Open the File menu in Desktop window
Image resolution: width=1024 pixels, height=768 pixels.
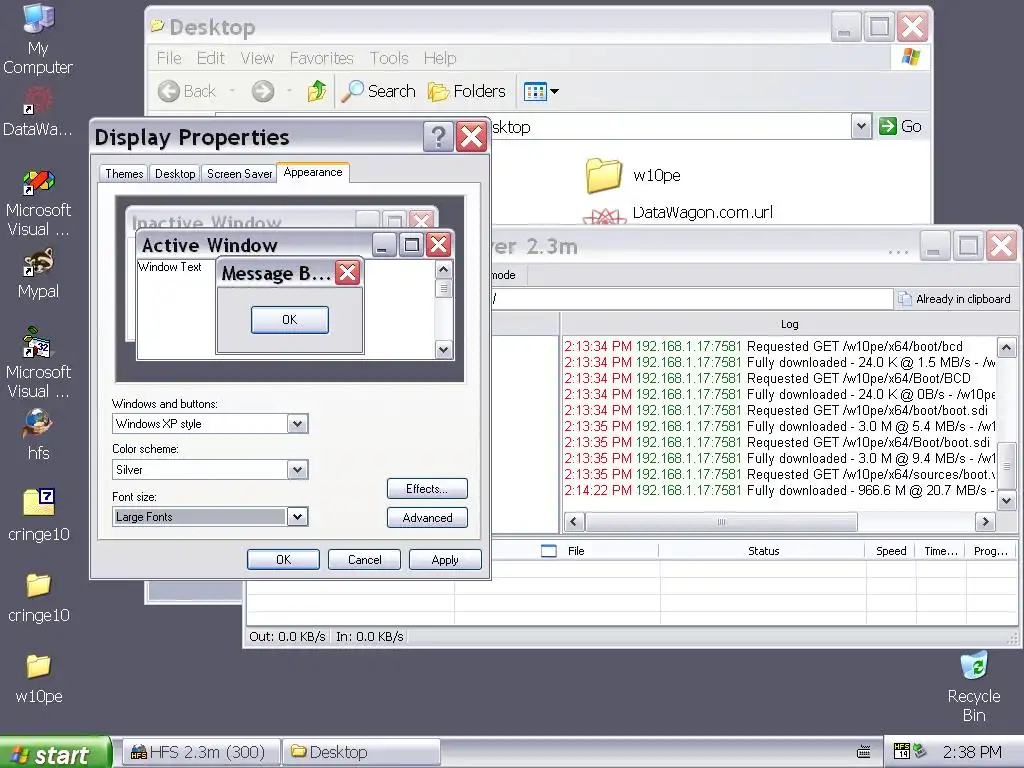tap(168, 58)
